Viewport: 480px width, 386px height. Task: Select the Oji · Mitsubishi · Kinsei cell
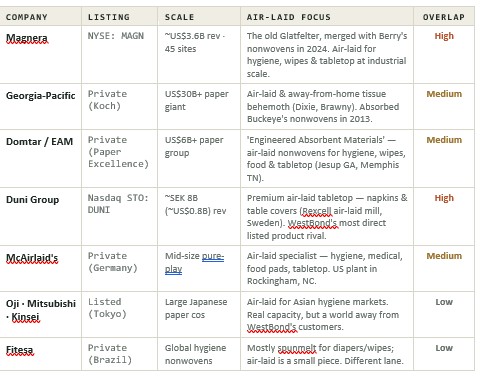pos(41,315)
